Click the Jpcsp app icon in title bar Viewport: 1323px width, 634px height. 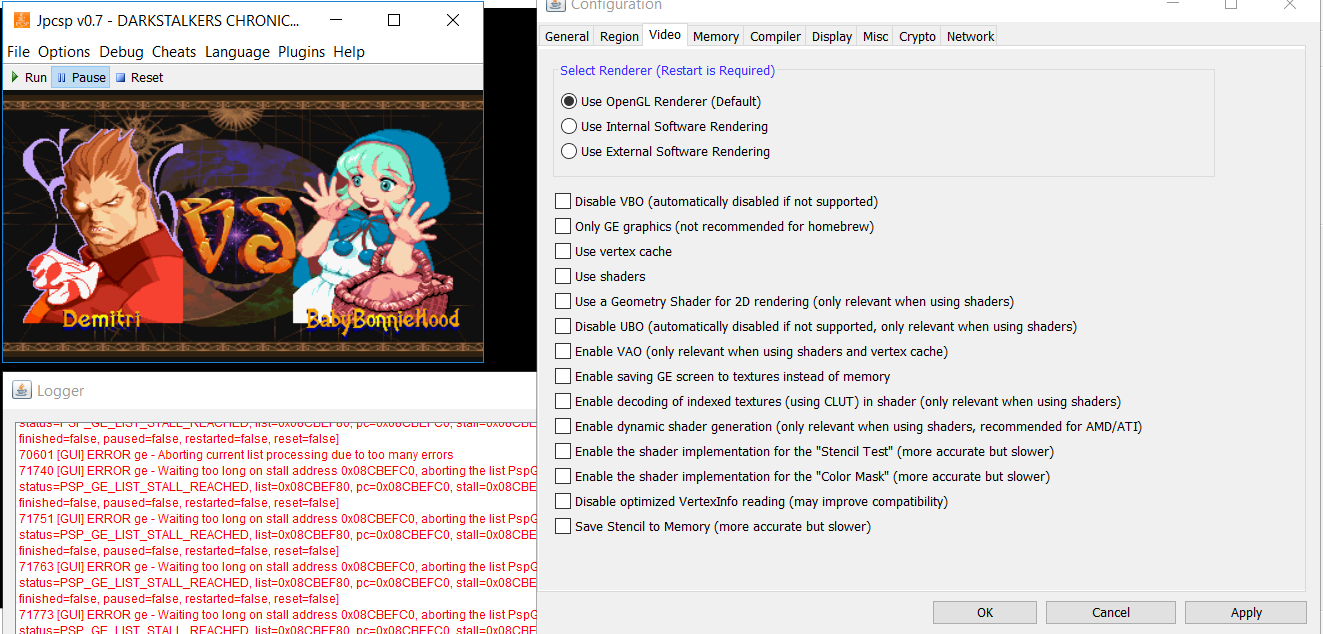pos(22,20)
